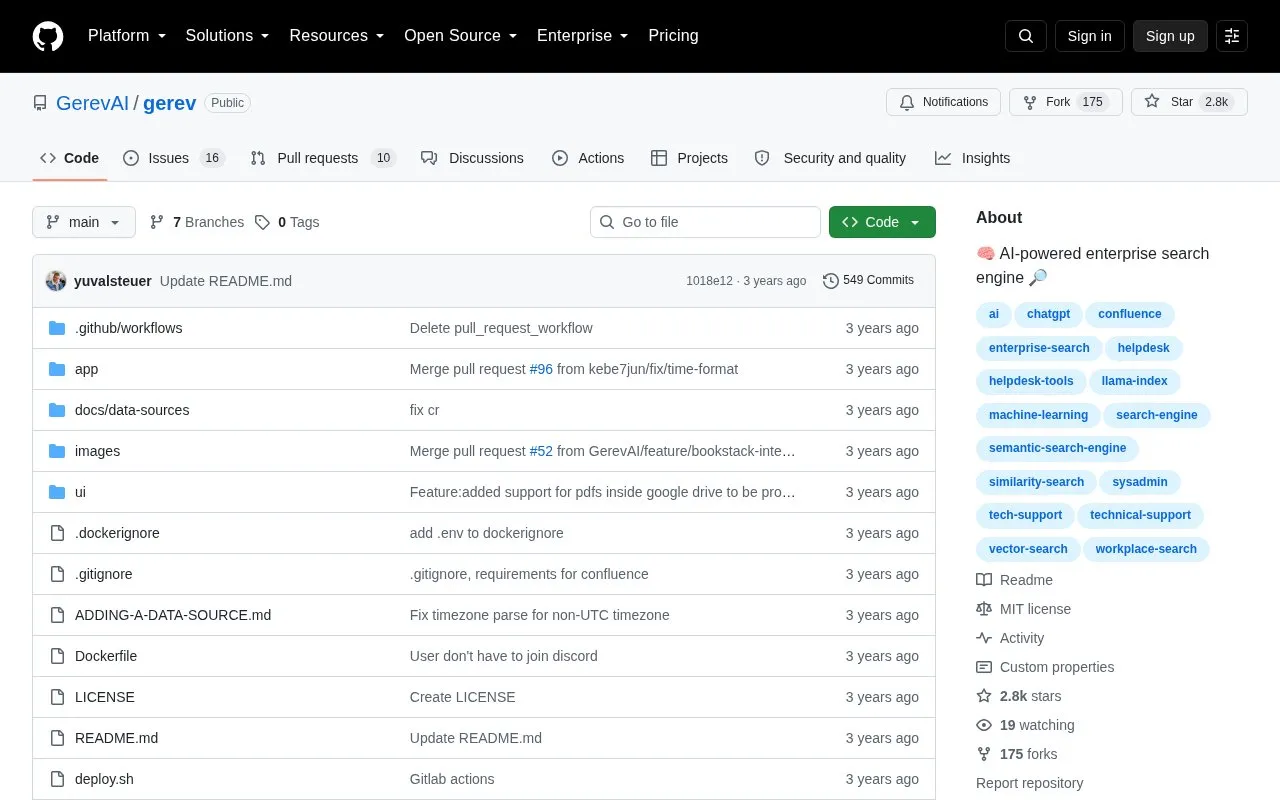Click the GitHub logo icon

48,36
